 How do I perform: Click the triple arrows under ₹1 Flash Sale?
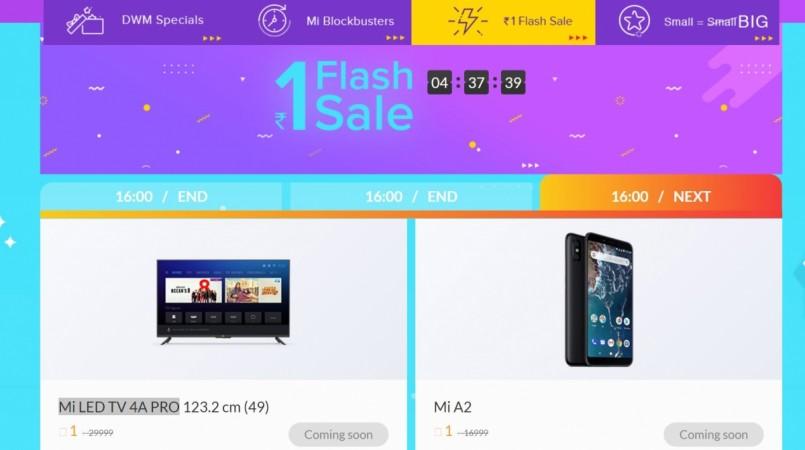[x=578, y=38]
